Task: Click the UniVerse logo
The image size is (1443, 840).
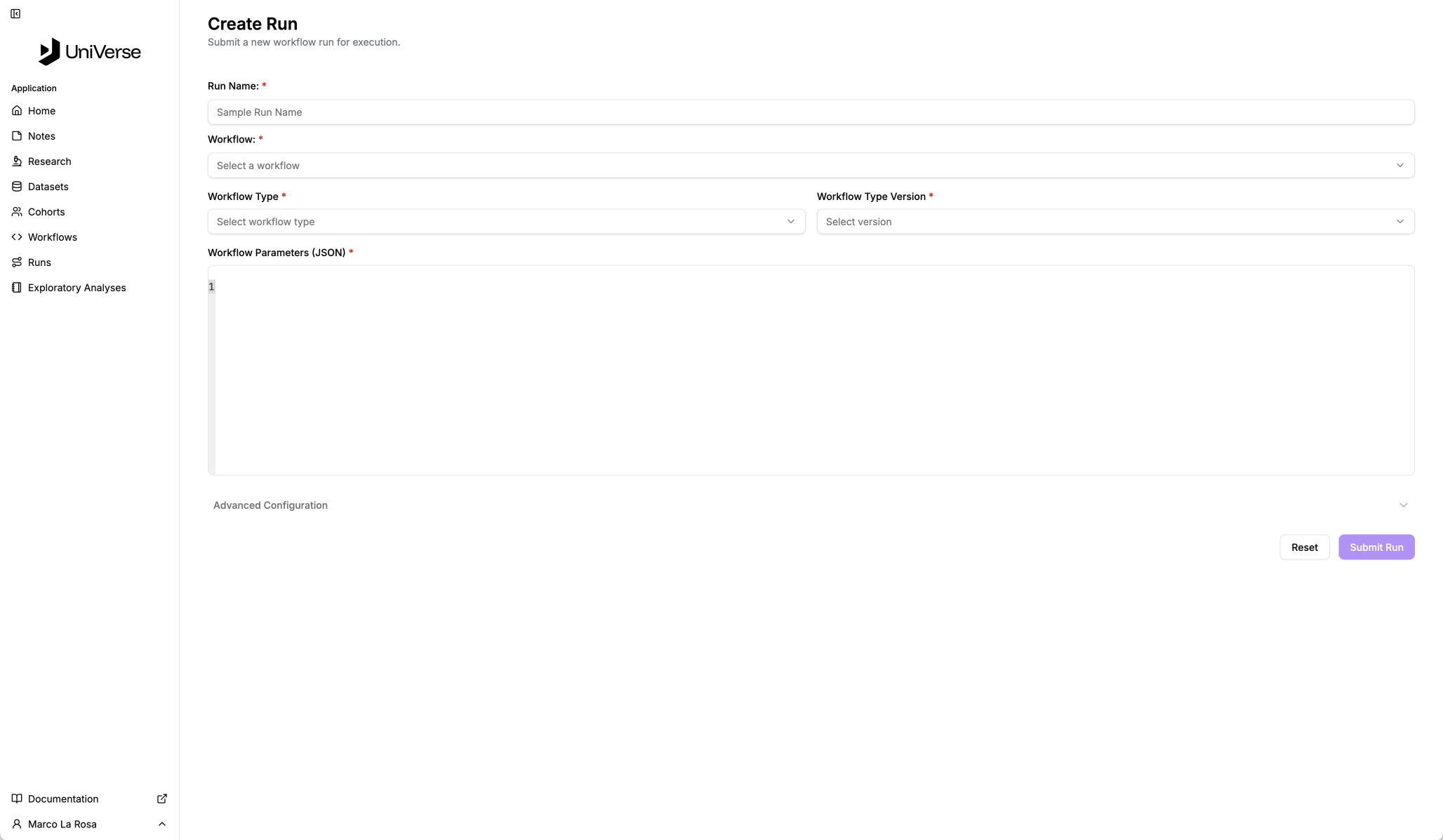Action: pos(89,52)
